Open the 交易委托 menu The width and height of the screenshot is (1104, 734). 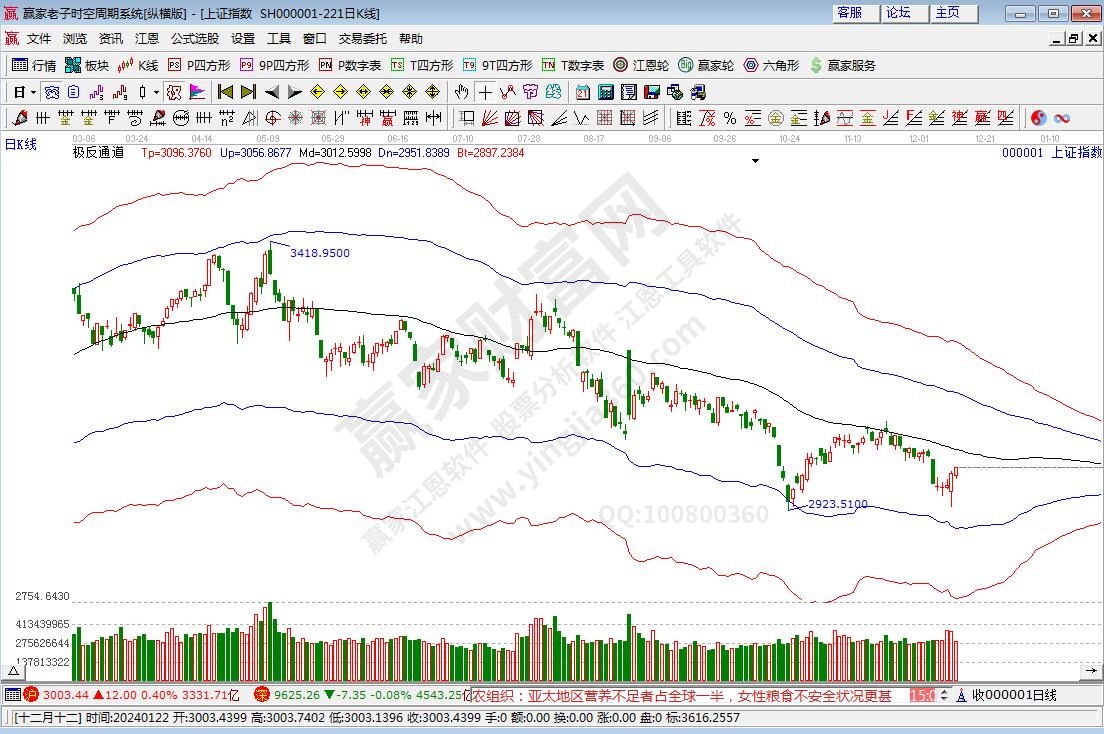click(362, 39)
